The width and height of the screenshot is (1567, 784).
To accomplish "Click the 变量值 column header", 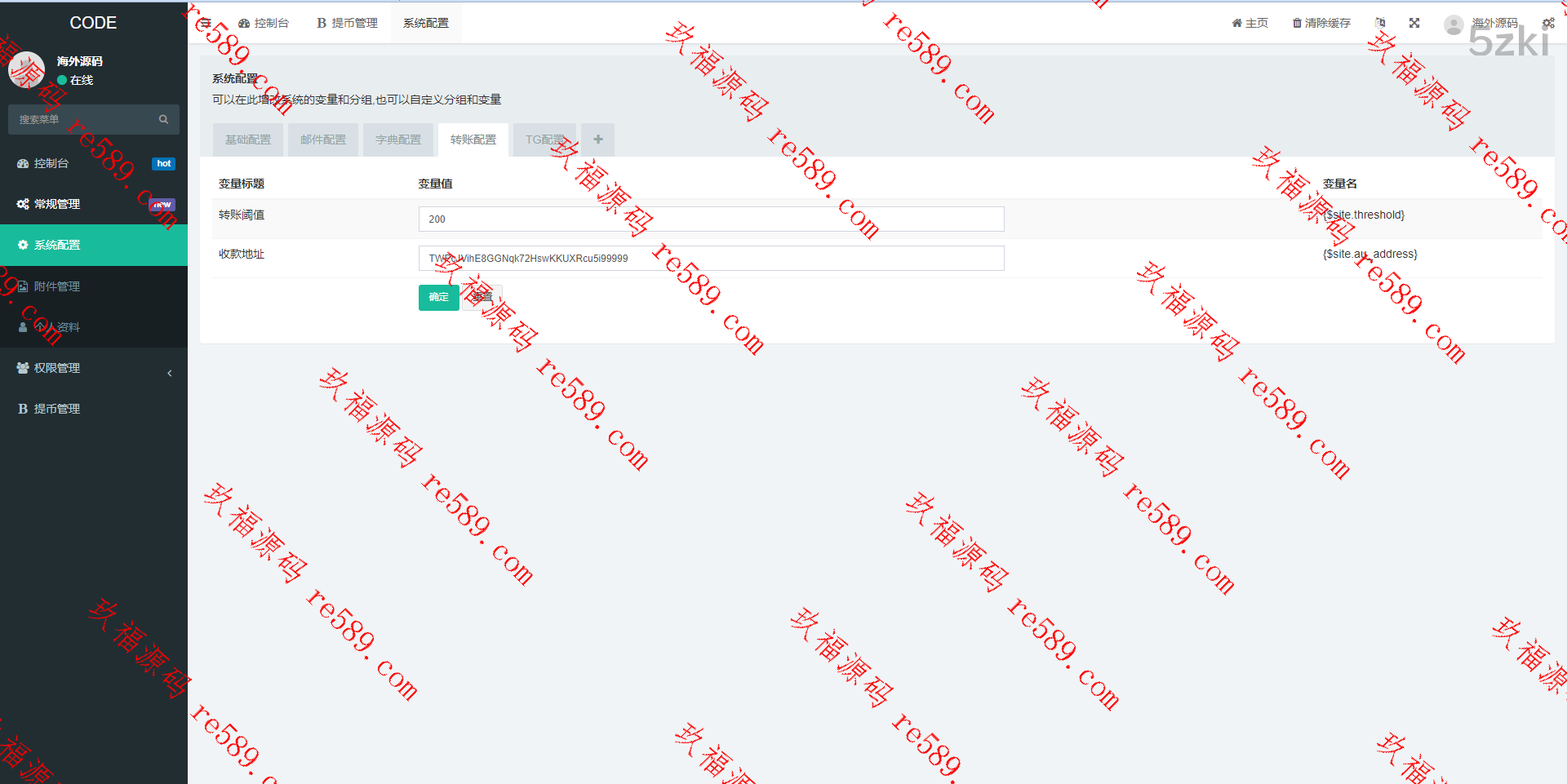I will coord(436,184).
